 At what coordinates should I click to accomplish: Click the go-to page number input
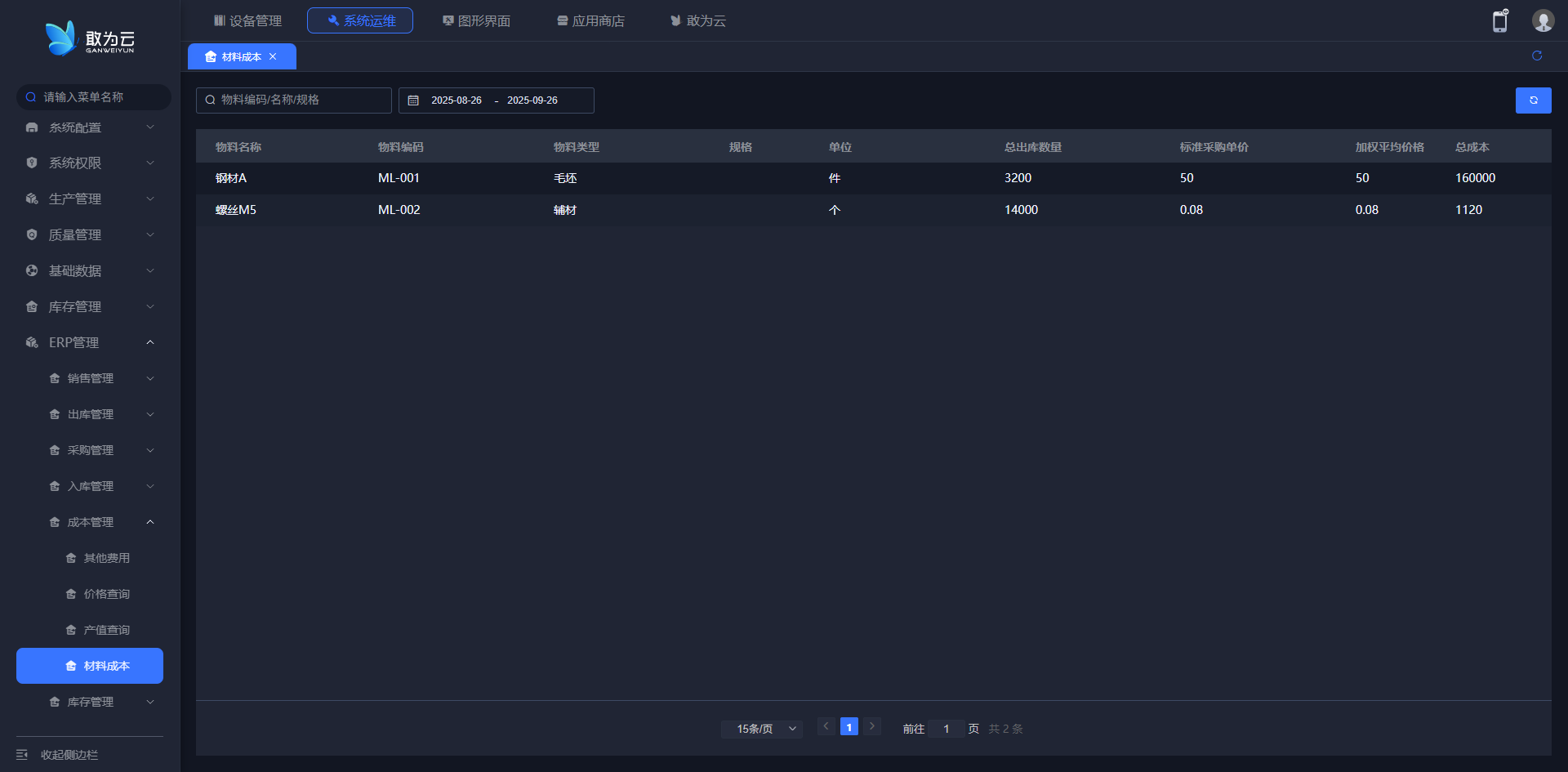pyautogui.click(x=947, y=729)
